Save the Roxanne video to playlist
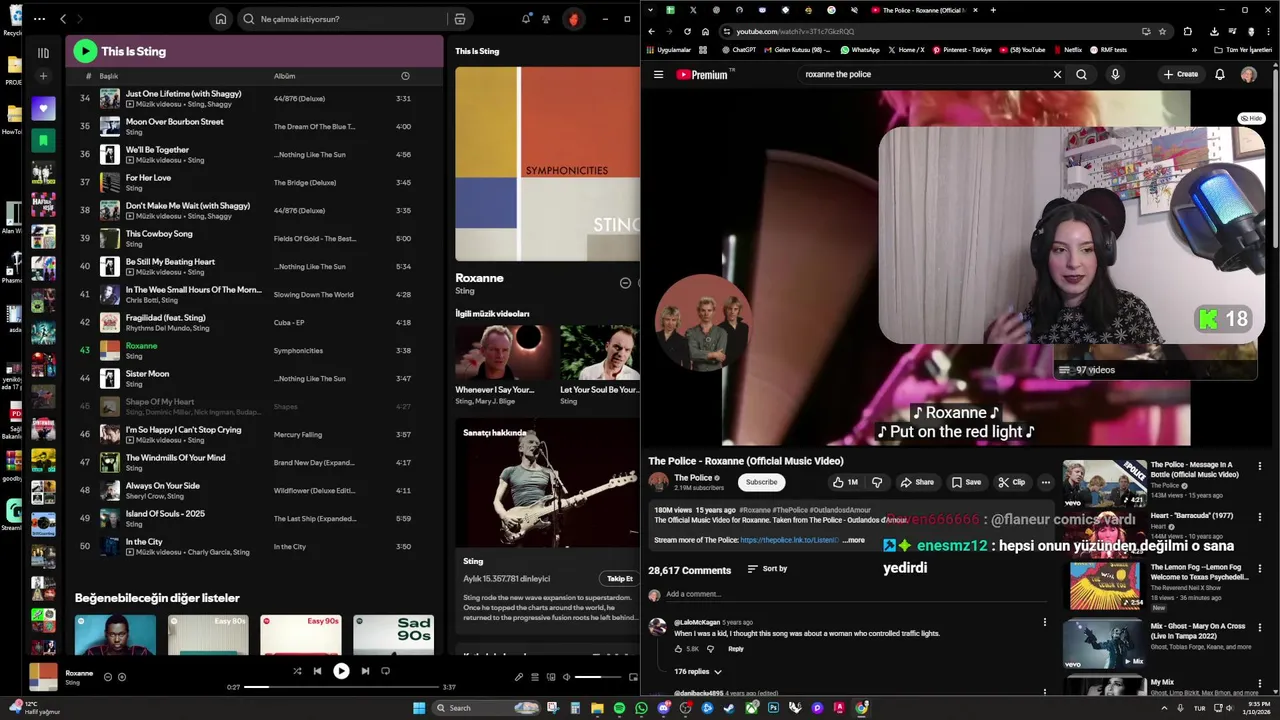 point(966,482)
